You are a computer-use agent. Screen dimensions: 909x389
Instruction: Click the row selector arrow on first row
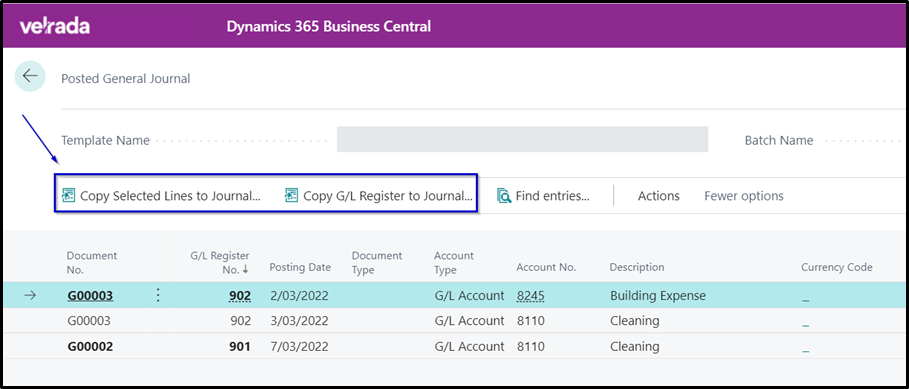(30, 296)
